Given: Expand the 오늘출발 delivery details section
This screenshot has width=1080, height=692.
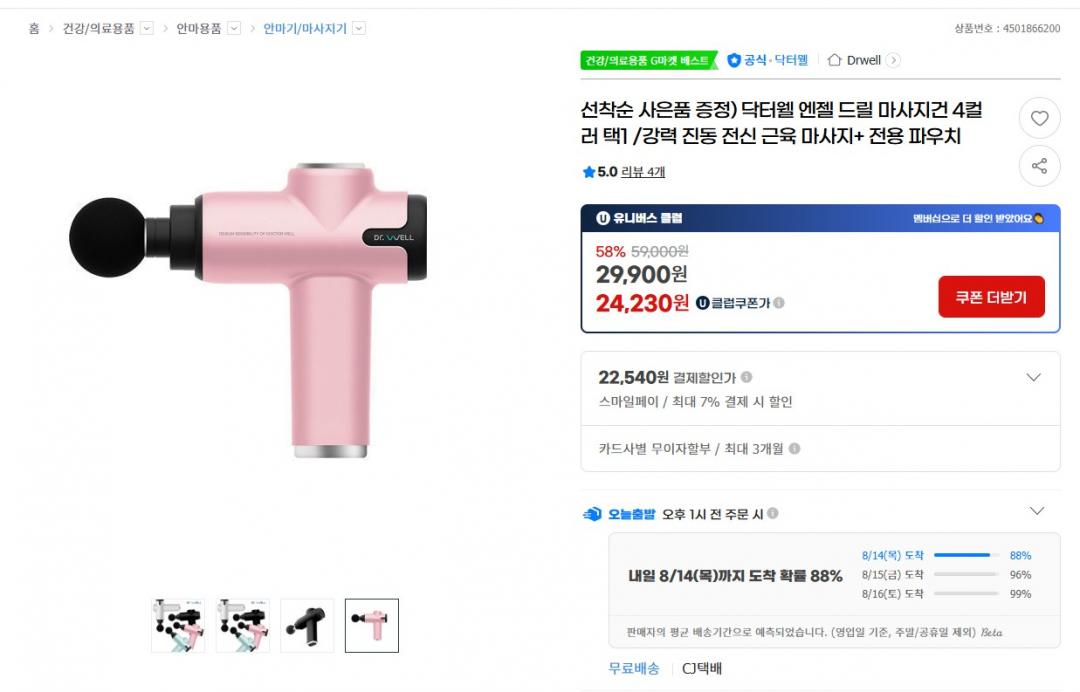Looking at the screenshot, I should [x=1037, y=511].
